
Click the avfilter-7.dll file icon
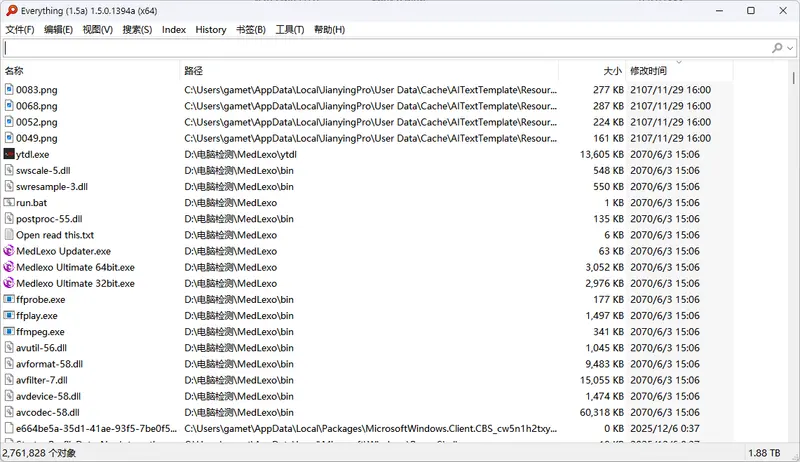pos(9,380)
